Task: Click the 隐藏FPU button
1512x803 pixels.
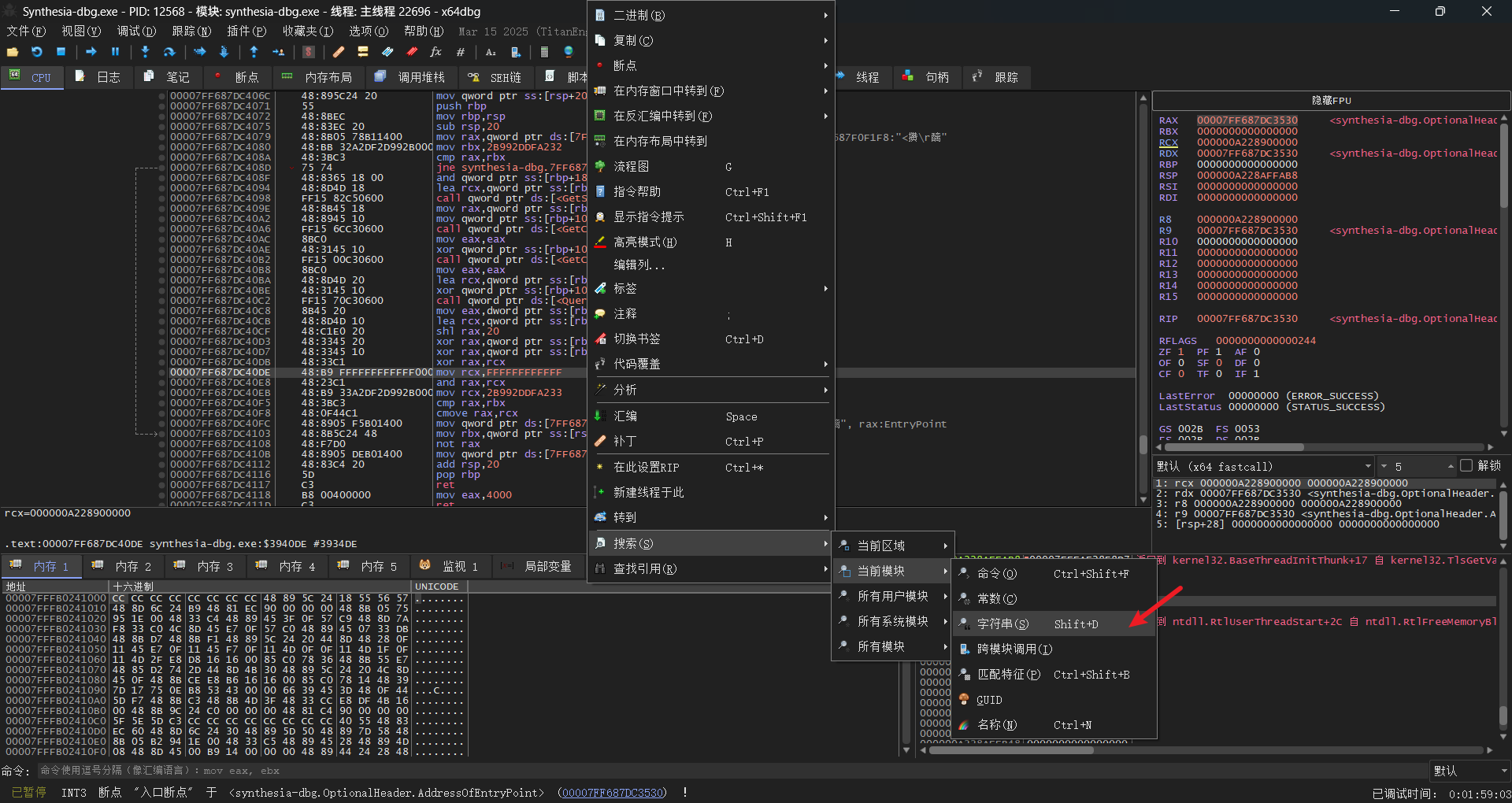Action: click(x=1331, y=101)
